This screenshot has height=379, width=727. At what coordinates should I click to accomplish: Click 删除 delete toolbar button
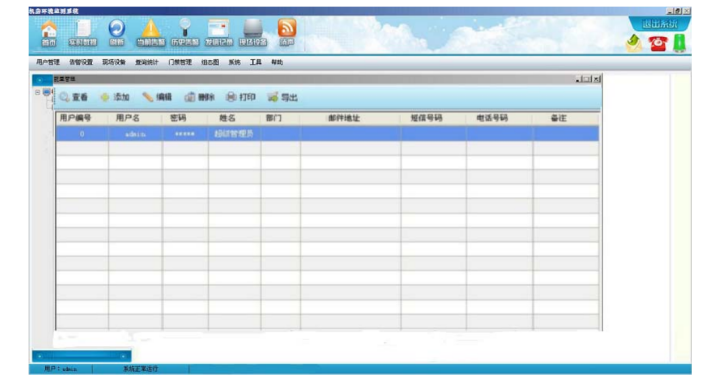pyautogui.click(x=199, y=97)
